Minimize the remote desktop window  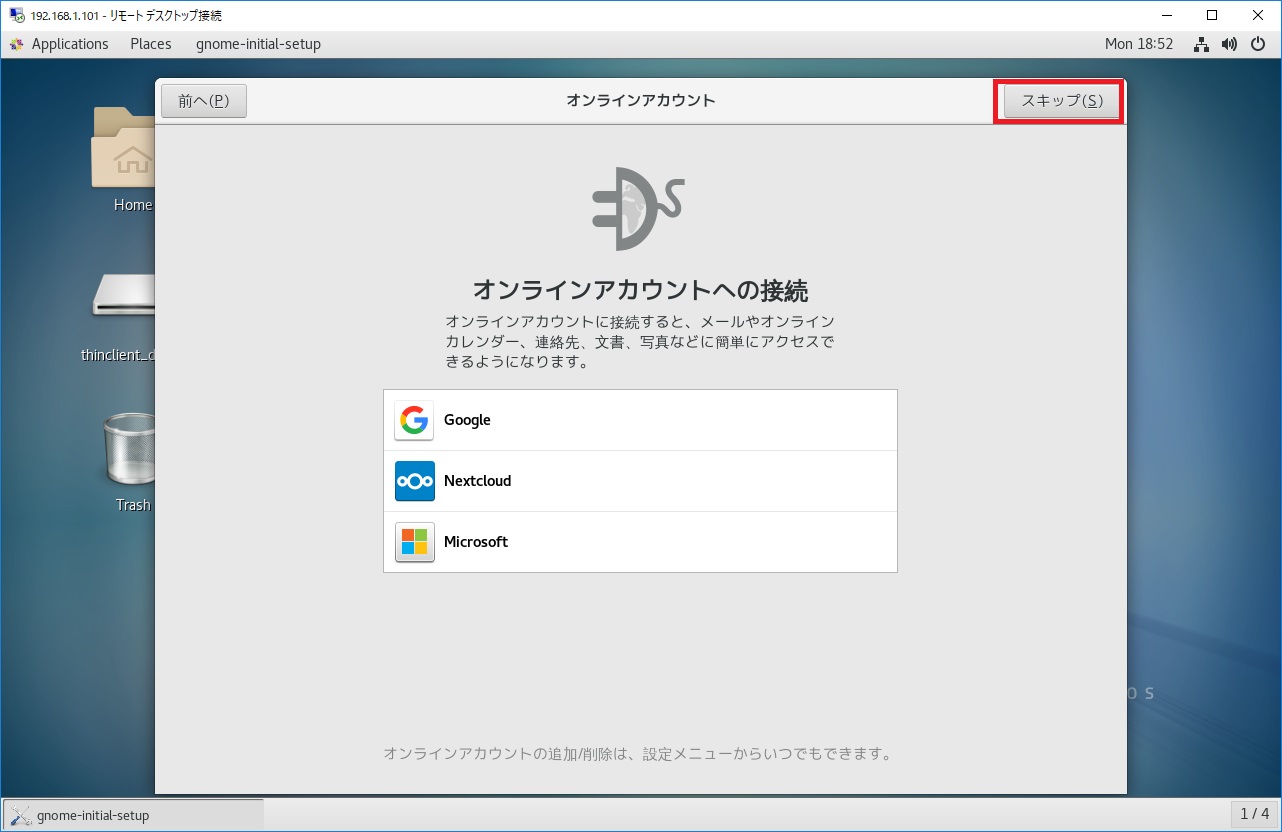click(1166, 15)
